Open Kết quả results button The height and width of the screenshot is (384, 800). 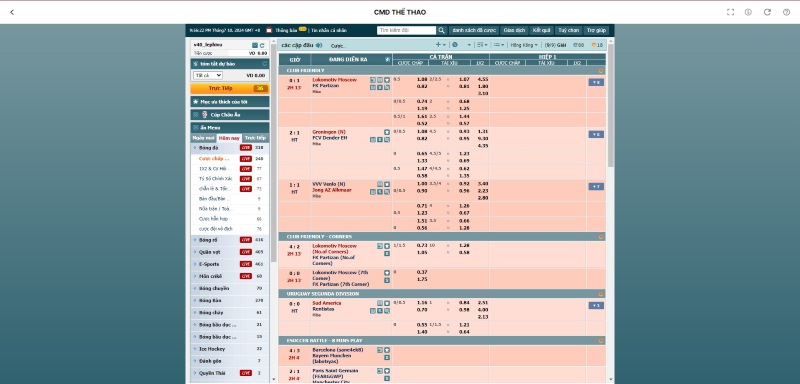[x=541, y=31]
